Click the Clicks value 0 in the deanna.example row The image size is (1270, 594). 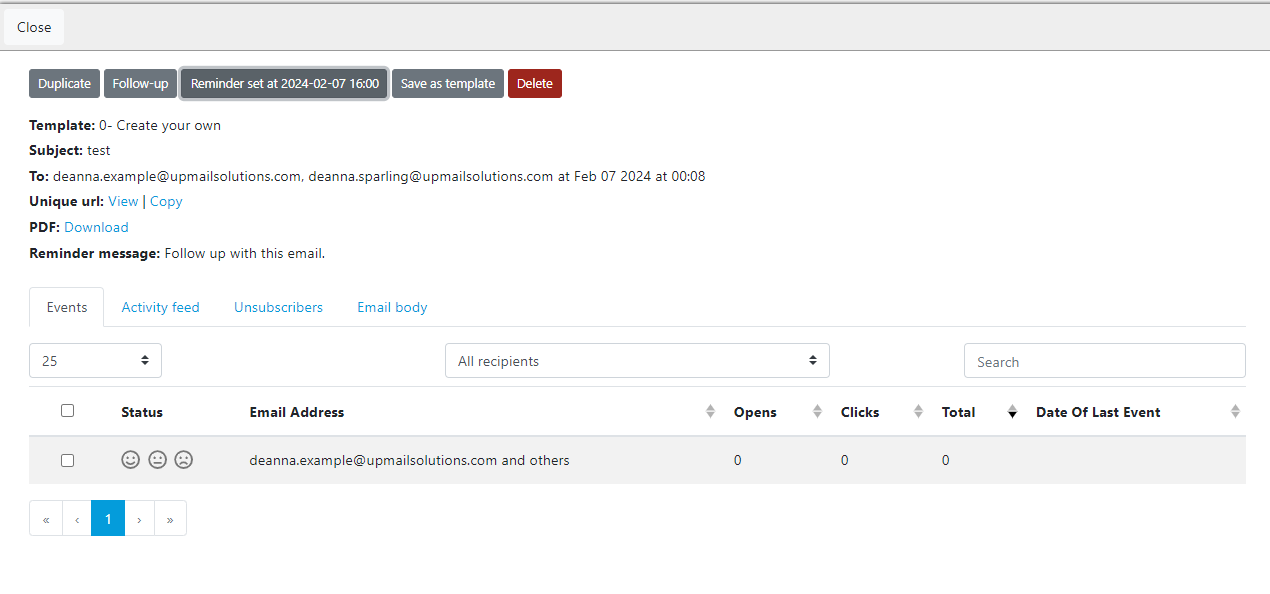pyautogui.click(x=845, y=460)
